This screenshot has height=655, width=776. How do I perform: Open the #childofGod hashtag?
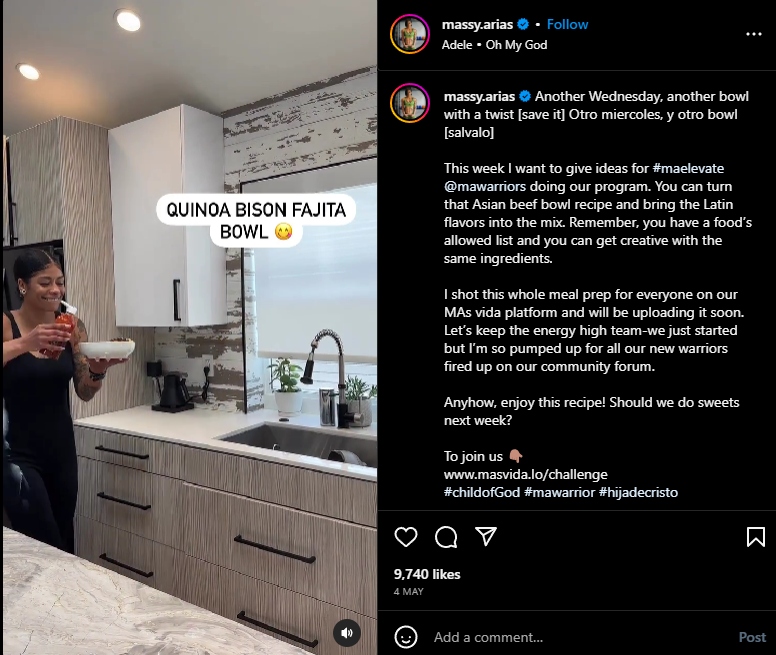click(x=482, y=492)
